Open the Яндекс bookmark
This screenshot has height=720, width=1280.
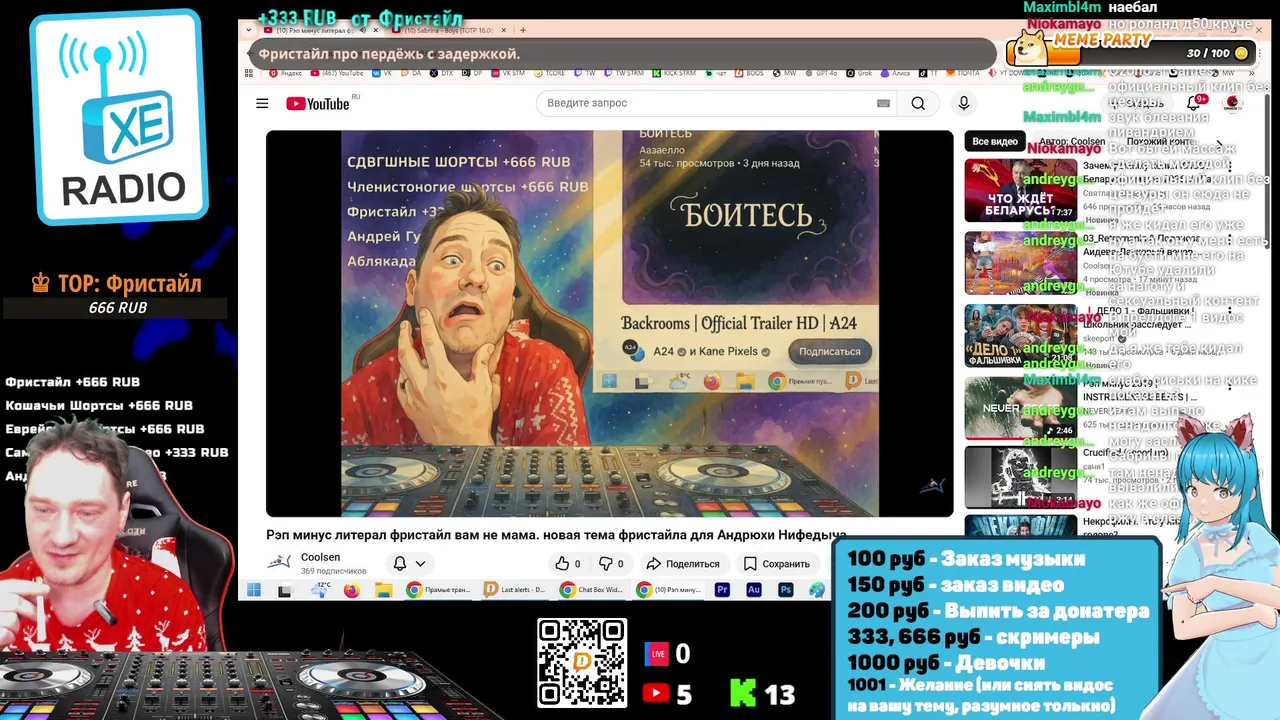click(285, 73)
